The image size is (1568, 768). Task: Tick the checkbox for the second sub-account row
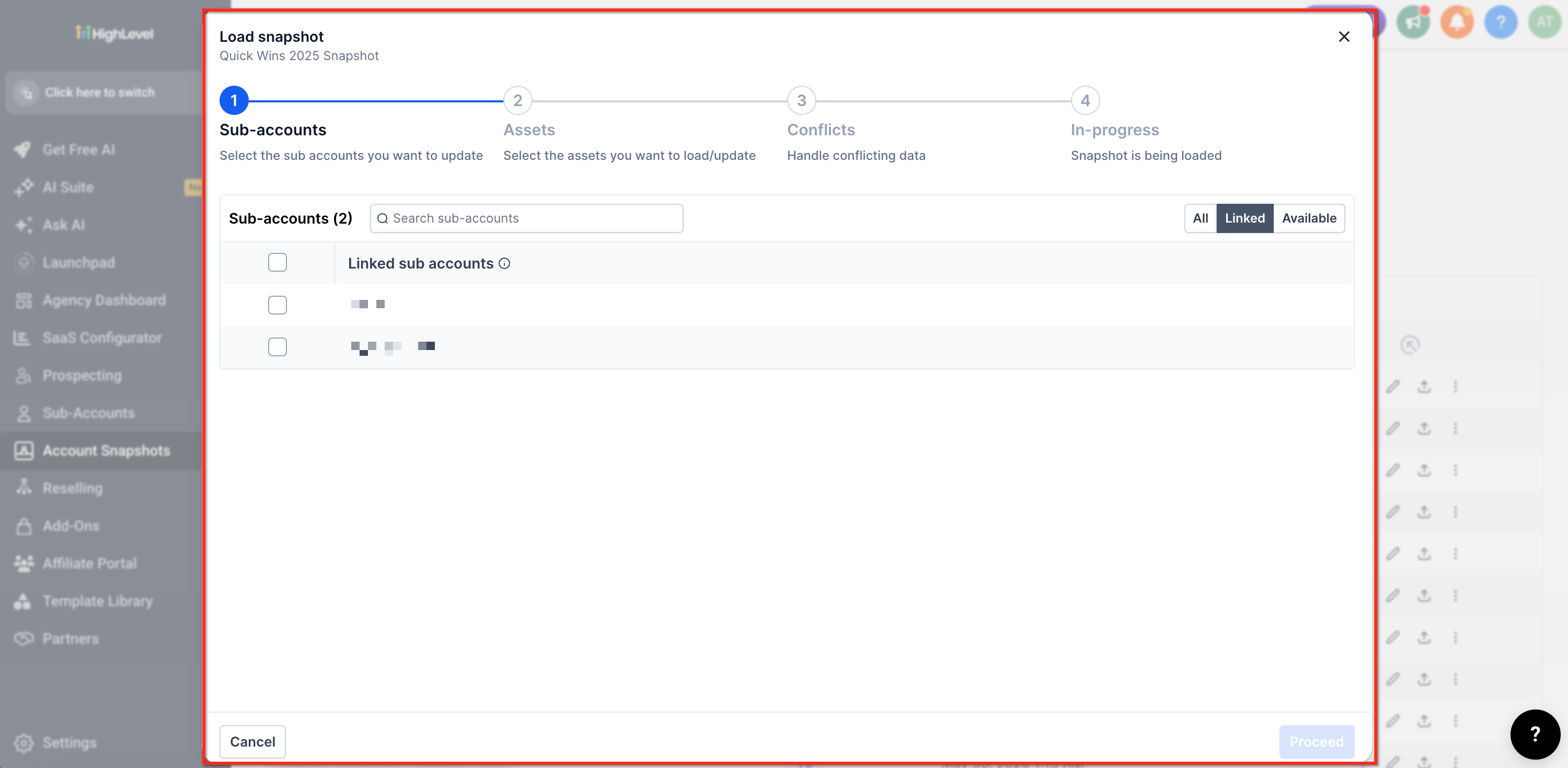click(278, 347)
